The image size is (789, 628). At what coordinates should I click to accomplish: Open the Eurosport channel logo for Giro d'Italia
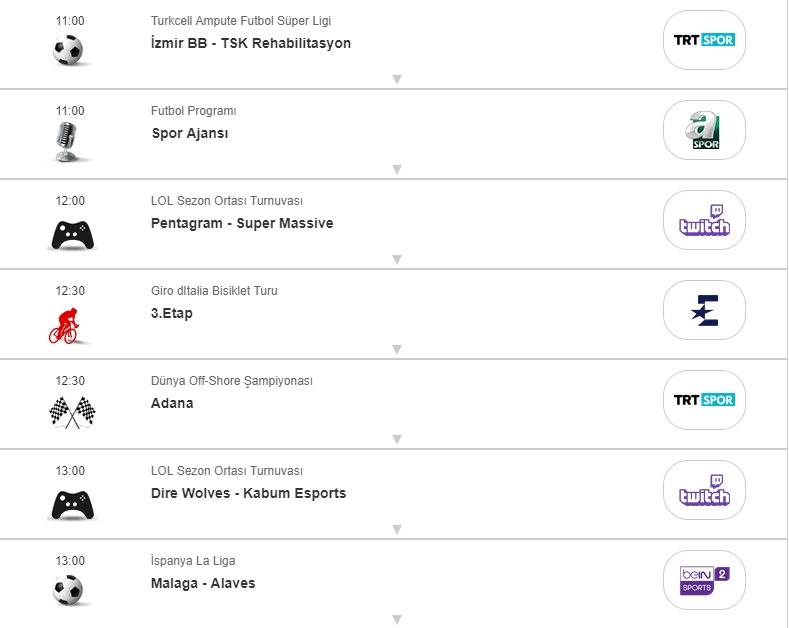click(x=705, y=310)
